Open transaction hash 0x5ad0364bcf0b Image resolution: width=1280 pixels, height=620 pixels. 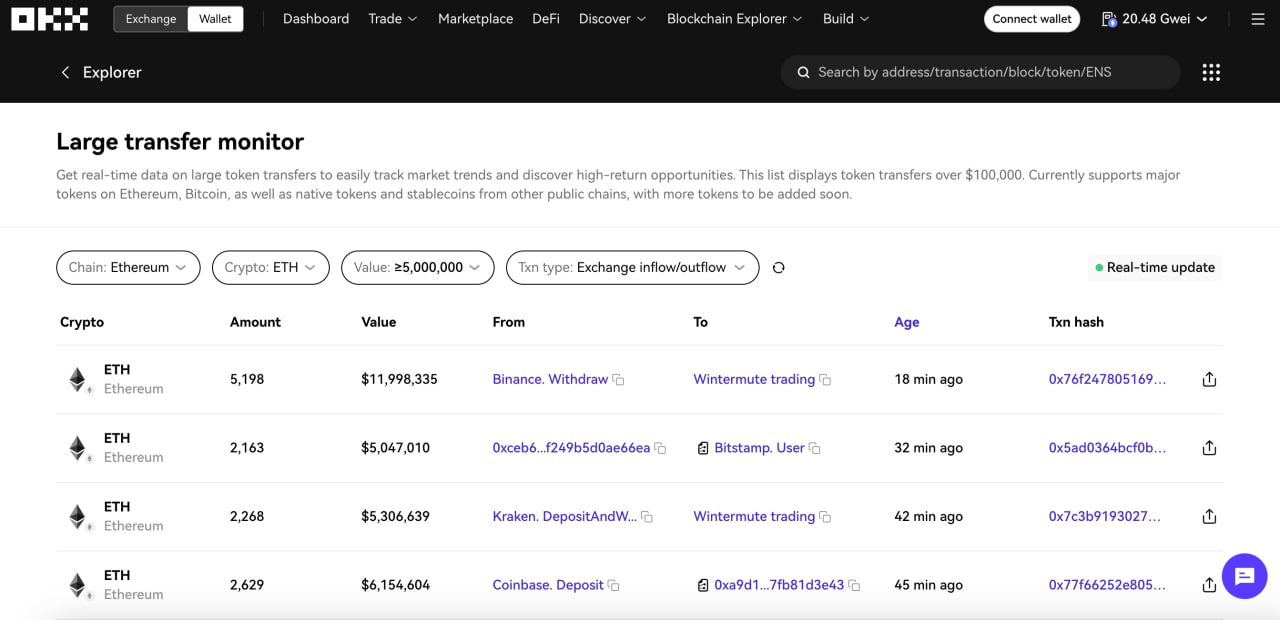(x=1107, y=448)
